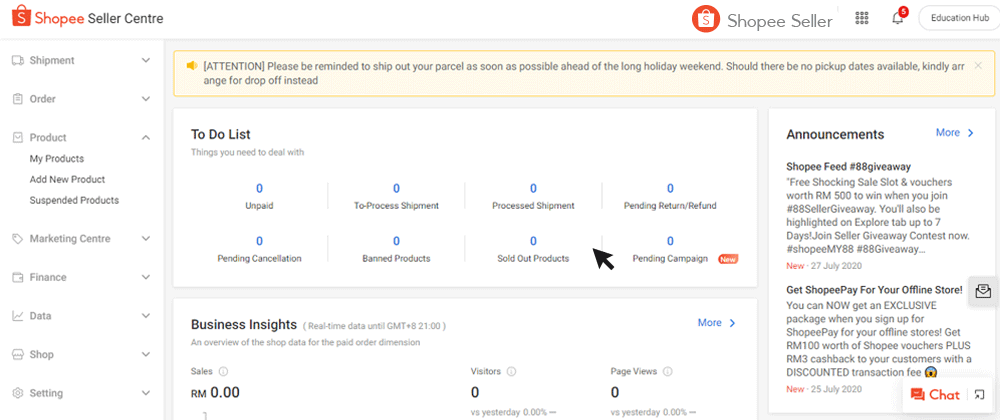
Task: Pop out the chat window icon
Action: click(x=980, y=395)
